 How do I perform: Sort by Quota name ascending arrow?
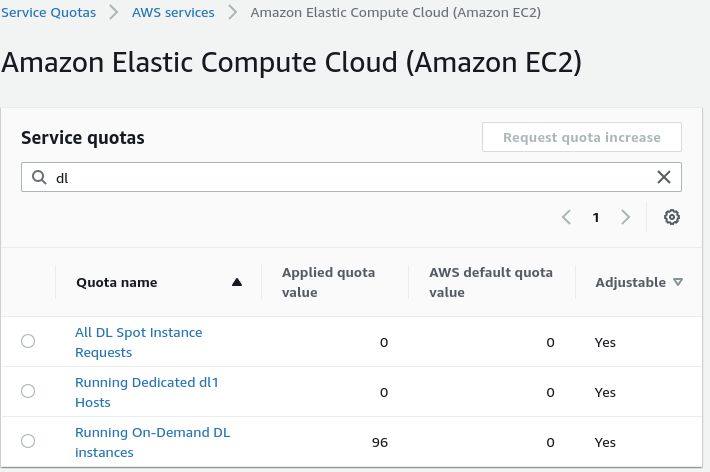pyautogui.click(x=237, y=282)
